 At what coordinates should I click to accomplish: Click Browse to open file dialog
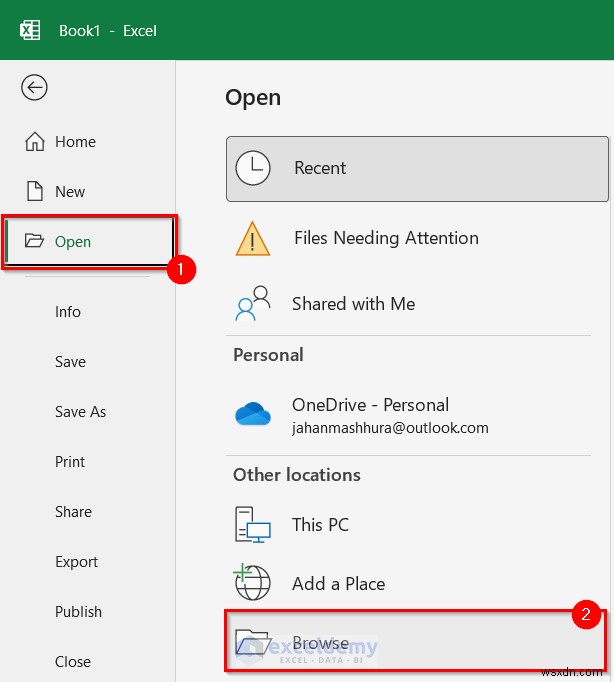[415, 641]
